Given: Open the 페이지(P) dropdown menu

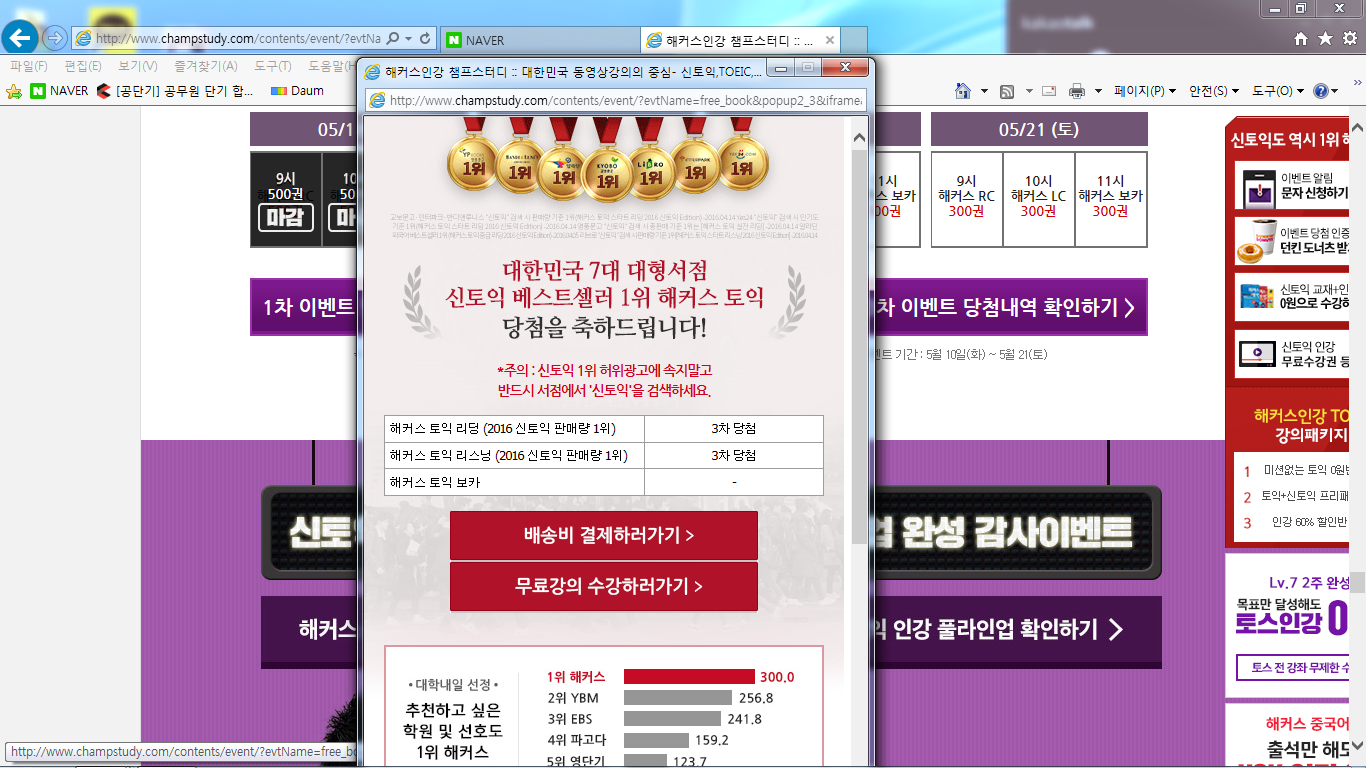Looking at the screenshot, I should pos(1146,91).
